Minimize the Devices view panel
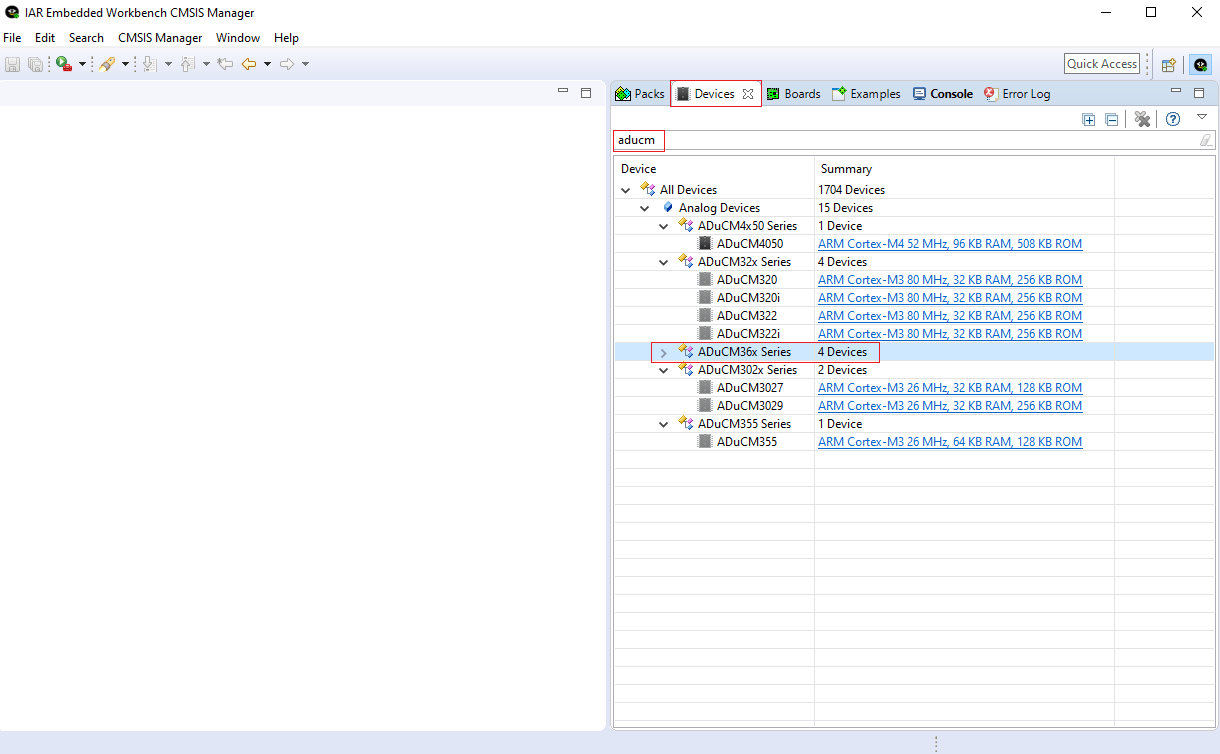Image resolution: width=1220 pixels, height=754 pixels. (x=1177, y=92)
